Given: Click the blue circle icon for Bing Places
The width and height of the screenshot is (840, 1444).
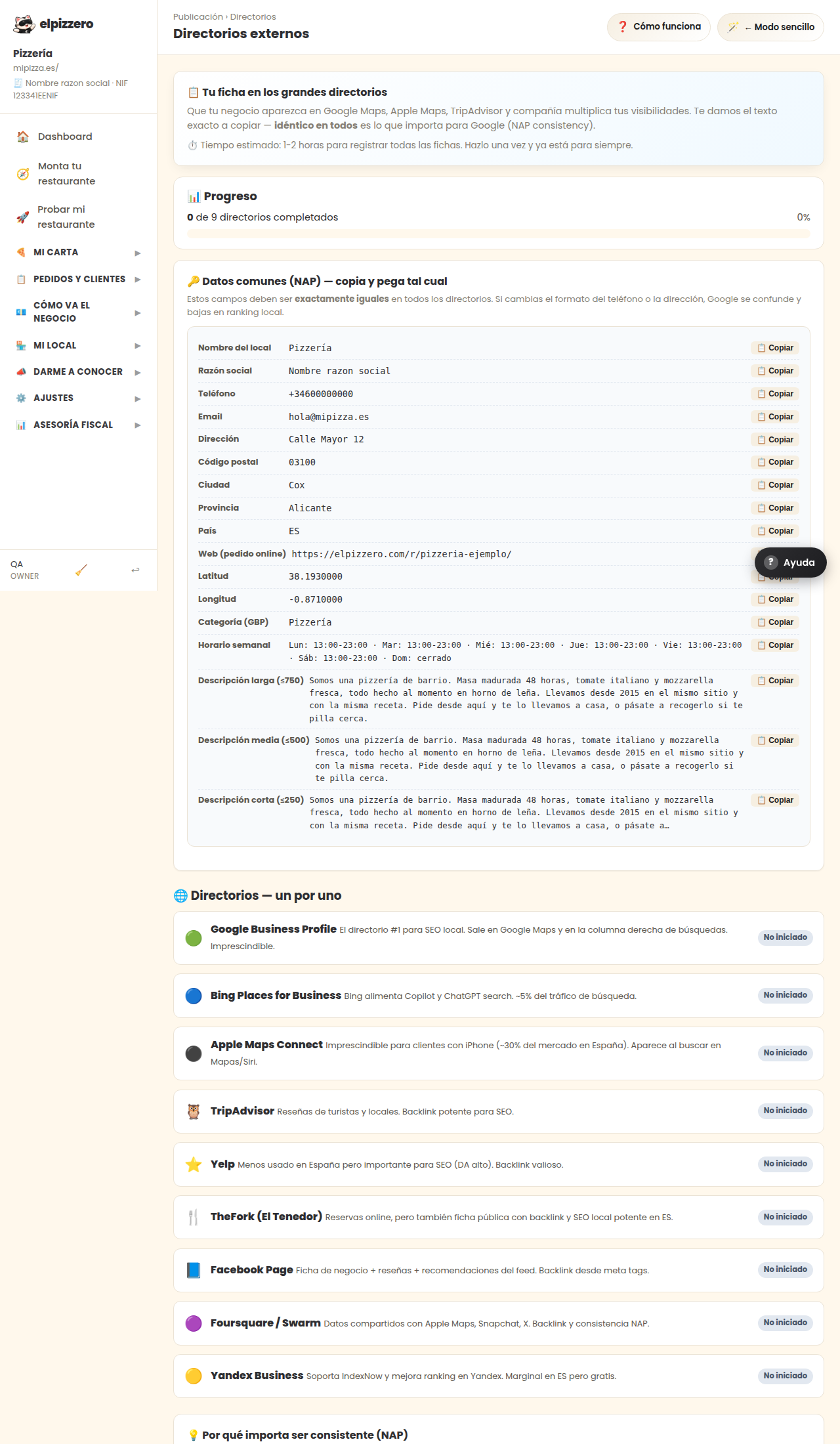Looking at the screenshot, I should coord(194,996).
